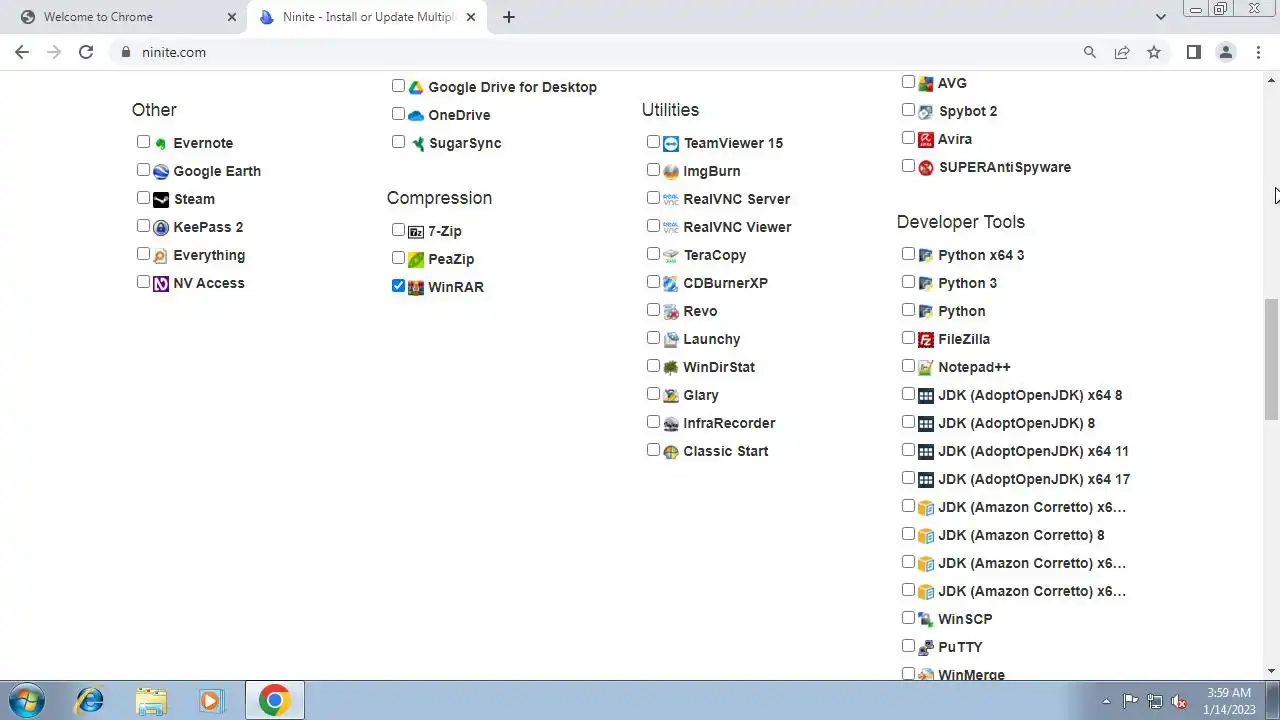Check the Glary checkbox

coord(653,394)
